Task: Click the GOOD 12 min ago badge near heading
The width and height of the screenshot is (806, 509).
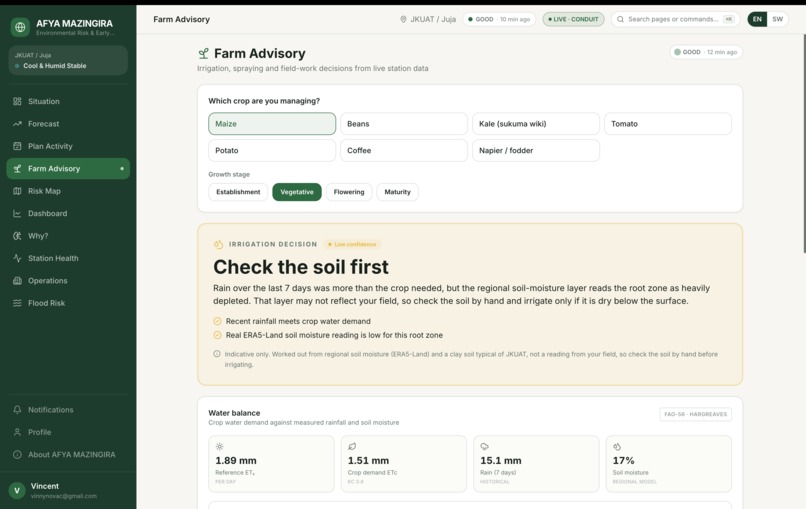Action: [x=706, y=52]
